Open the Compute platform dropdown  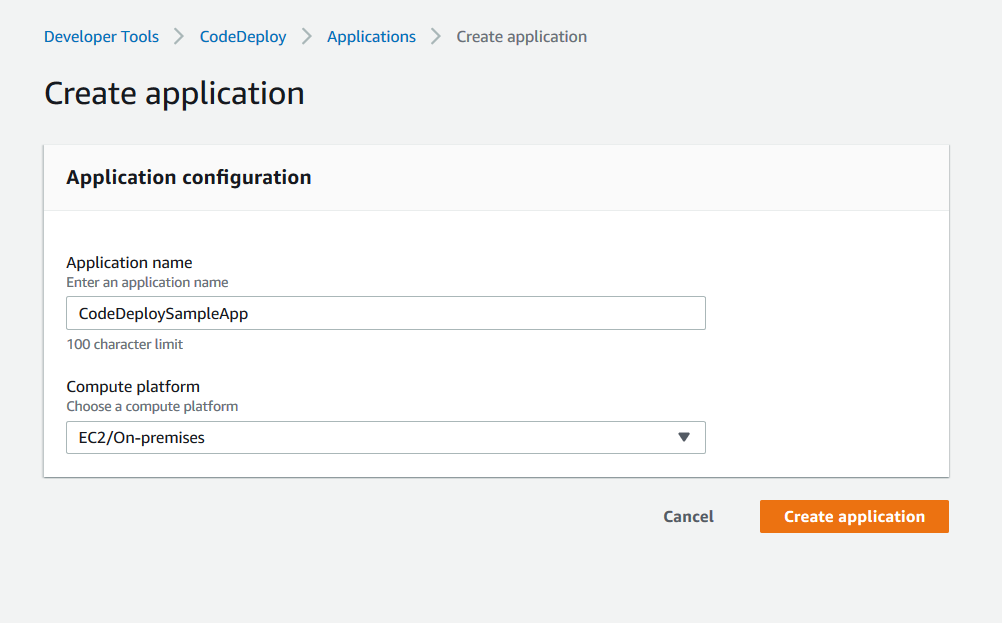pyautogui.click(x=386, y=438)
